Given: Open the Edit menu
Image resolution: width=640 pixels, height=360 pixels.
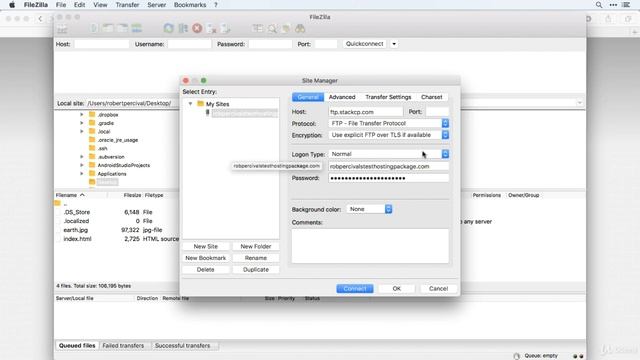Looking at the screenshot, I should click(x=80, y=5).
